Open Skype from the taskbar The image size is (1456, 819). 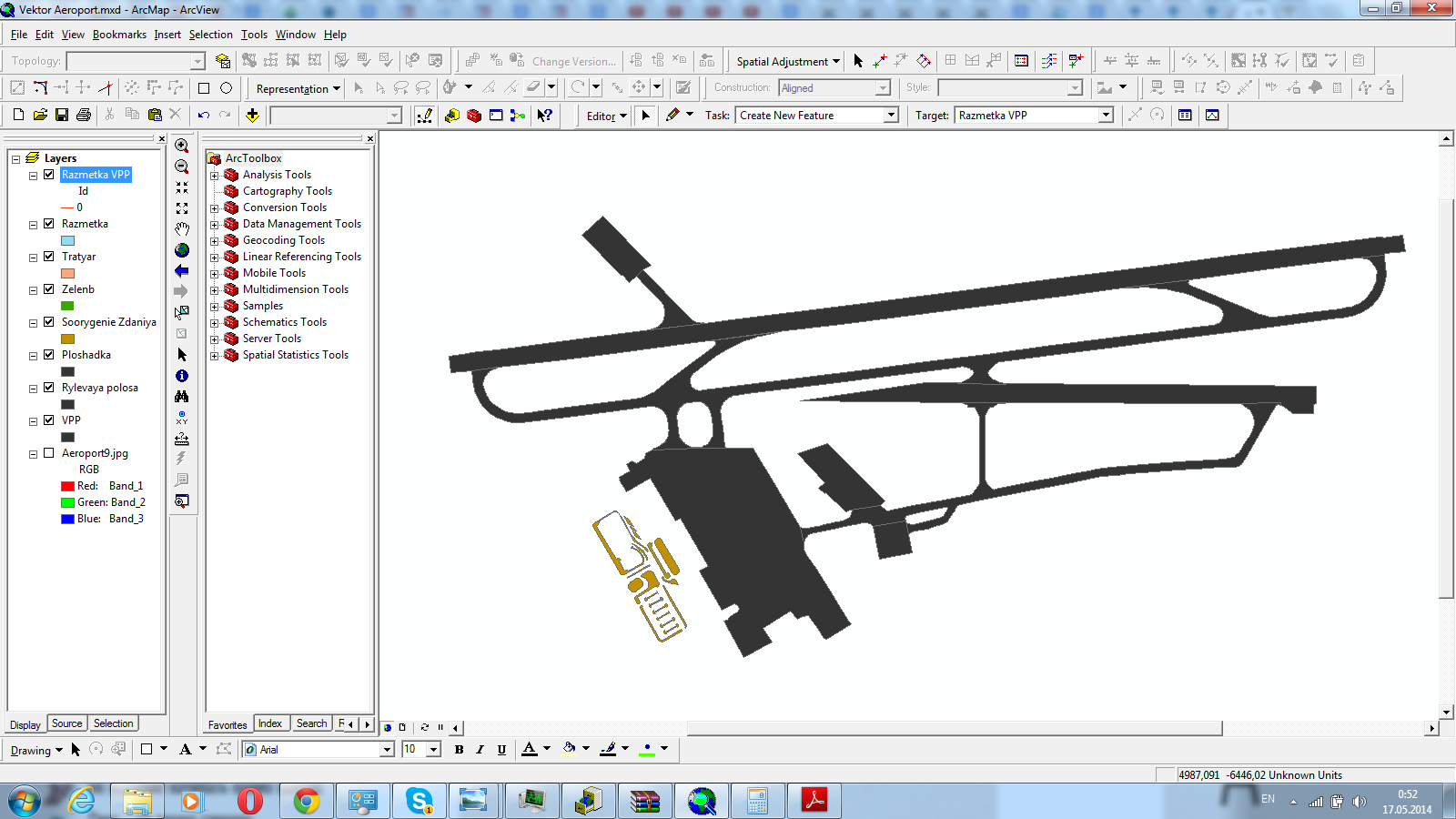(419, 801)
